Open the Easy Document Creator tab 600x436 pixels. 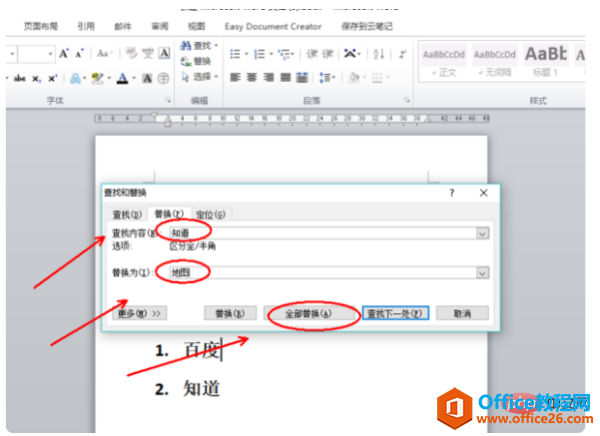point(273,26)
